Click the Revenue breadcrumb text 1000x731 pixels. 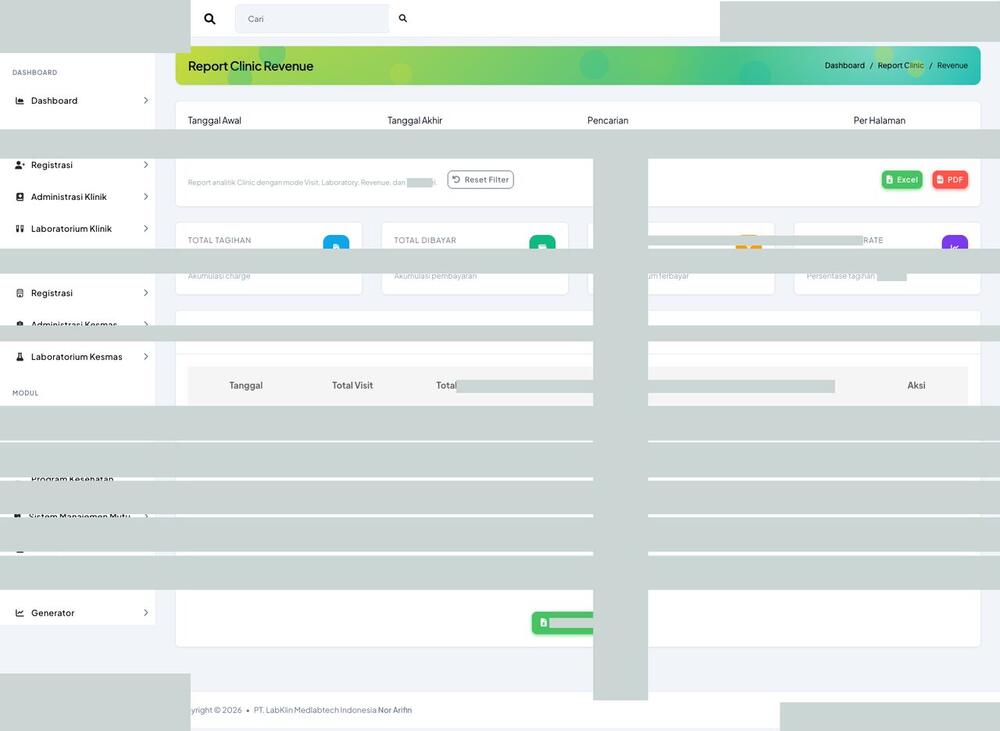[952, 66]
